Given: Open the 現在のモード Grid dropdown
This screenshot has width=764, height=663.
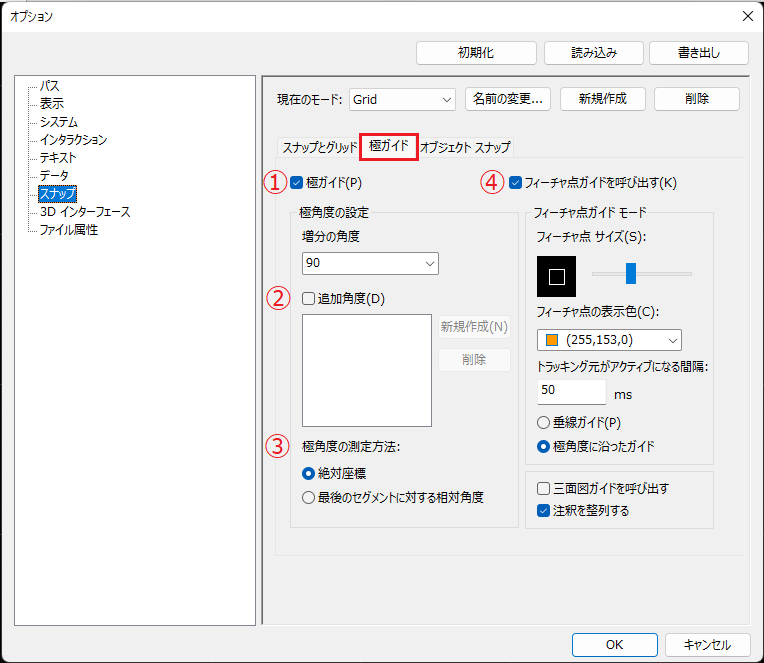Looking at the screenshot, I should point(402,99).
